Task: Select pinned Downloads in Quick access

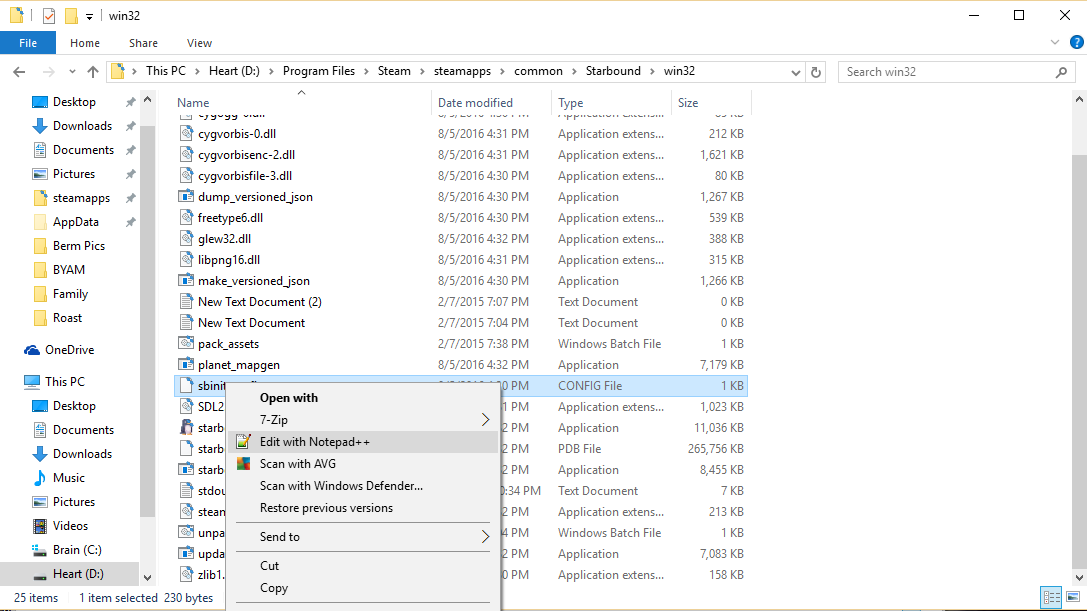Action: click(82, 126)
